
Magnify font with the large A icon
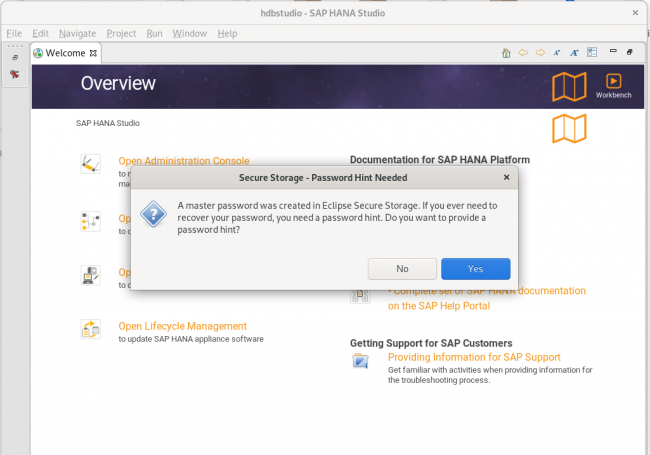pos(574,53)
